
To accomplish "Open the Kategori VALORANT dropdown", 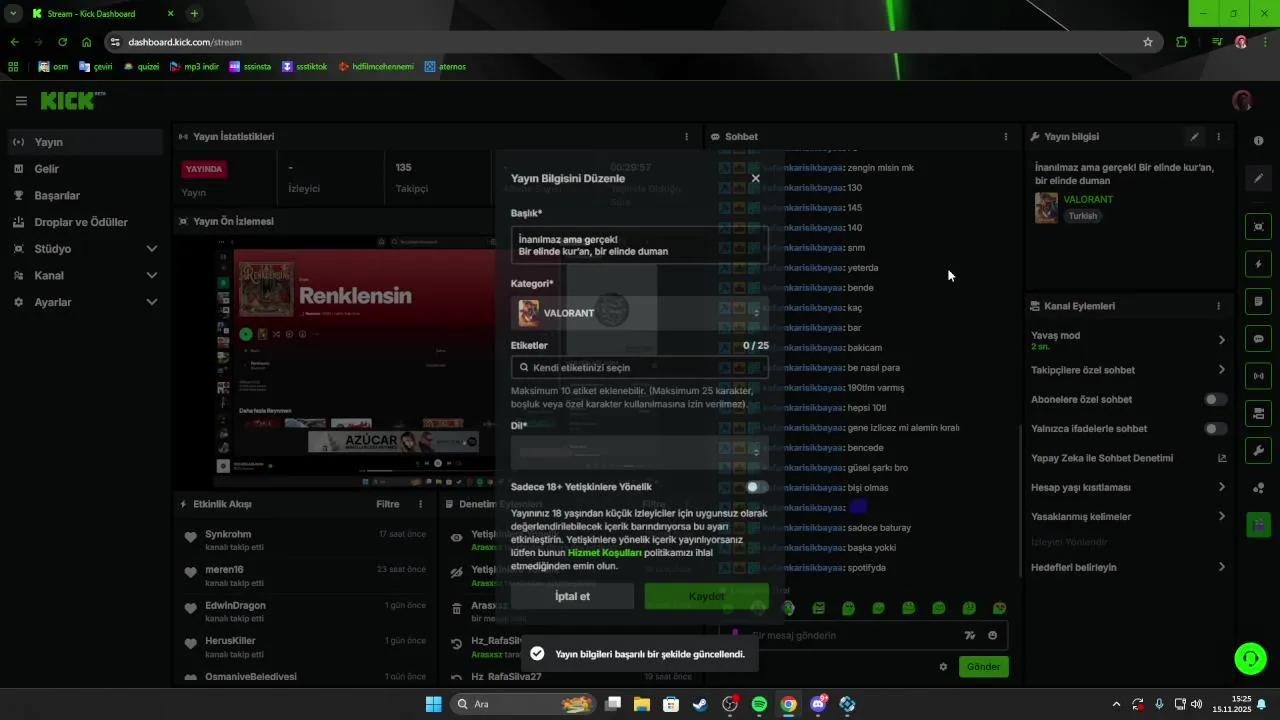I will click(x=640, y=313).
